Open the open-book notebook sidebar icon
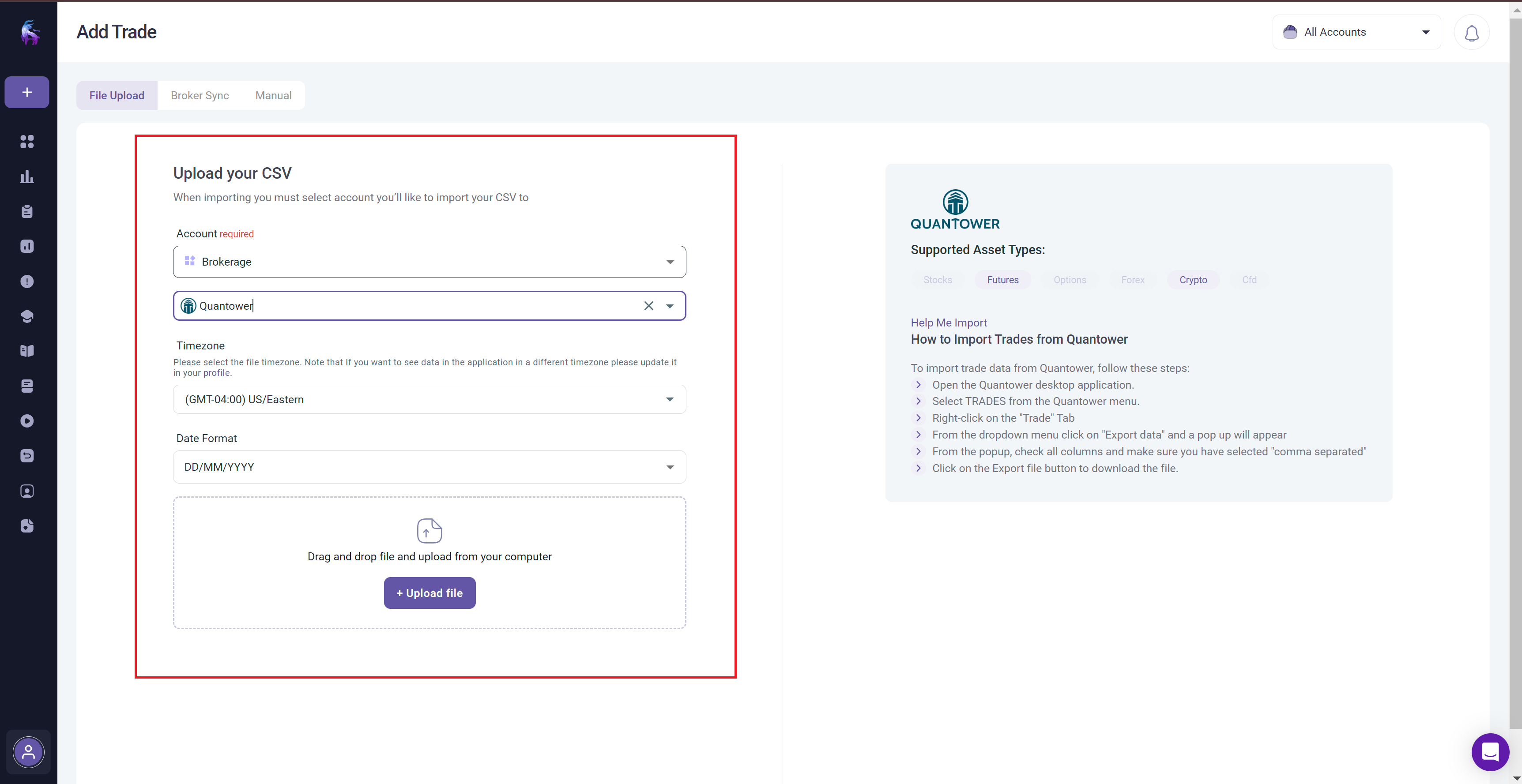This screenshot has height=784, width=1522. [26, 351]
